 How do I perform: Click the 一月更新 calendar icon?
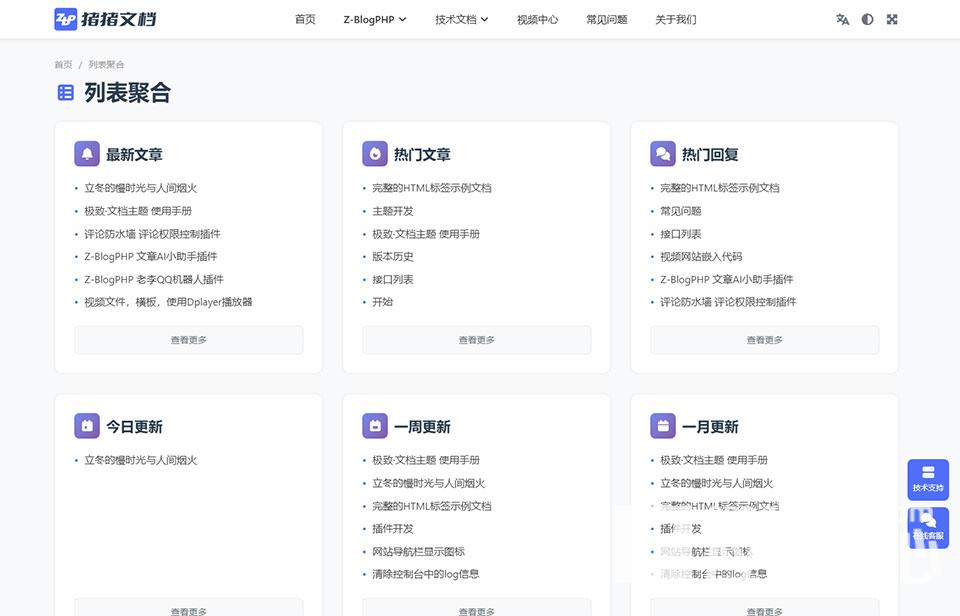663,425
